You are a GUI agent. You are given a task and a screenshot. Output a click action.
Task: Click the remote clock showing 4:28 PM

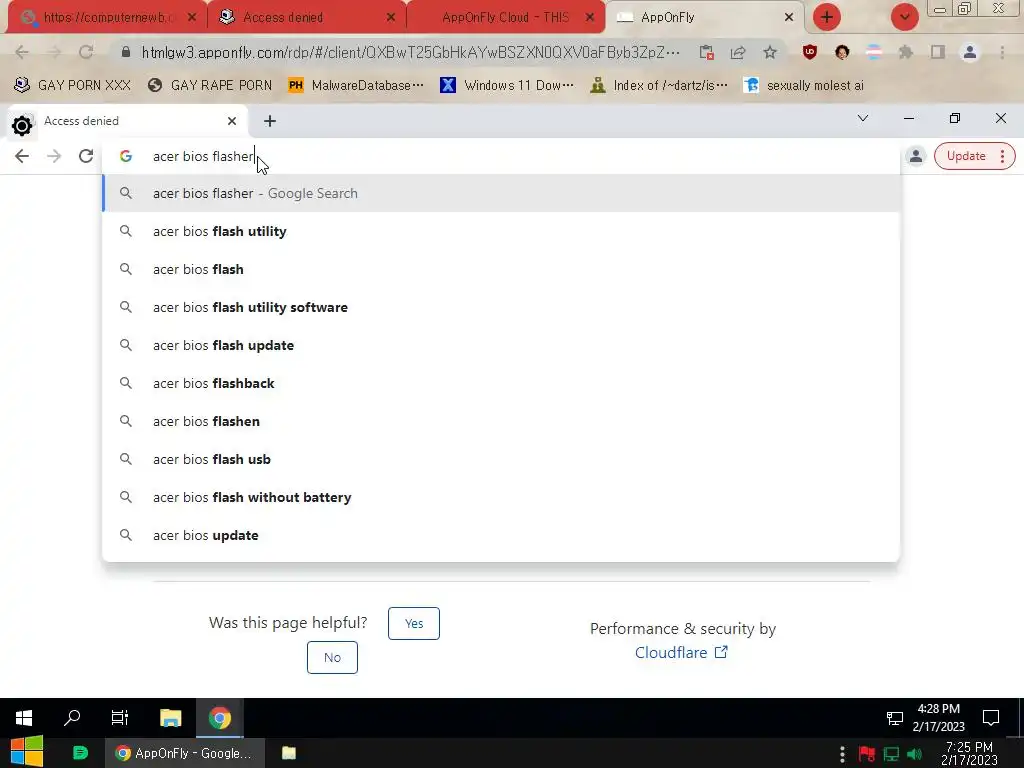(x=938, y=718)
